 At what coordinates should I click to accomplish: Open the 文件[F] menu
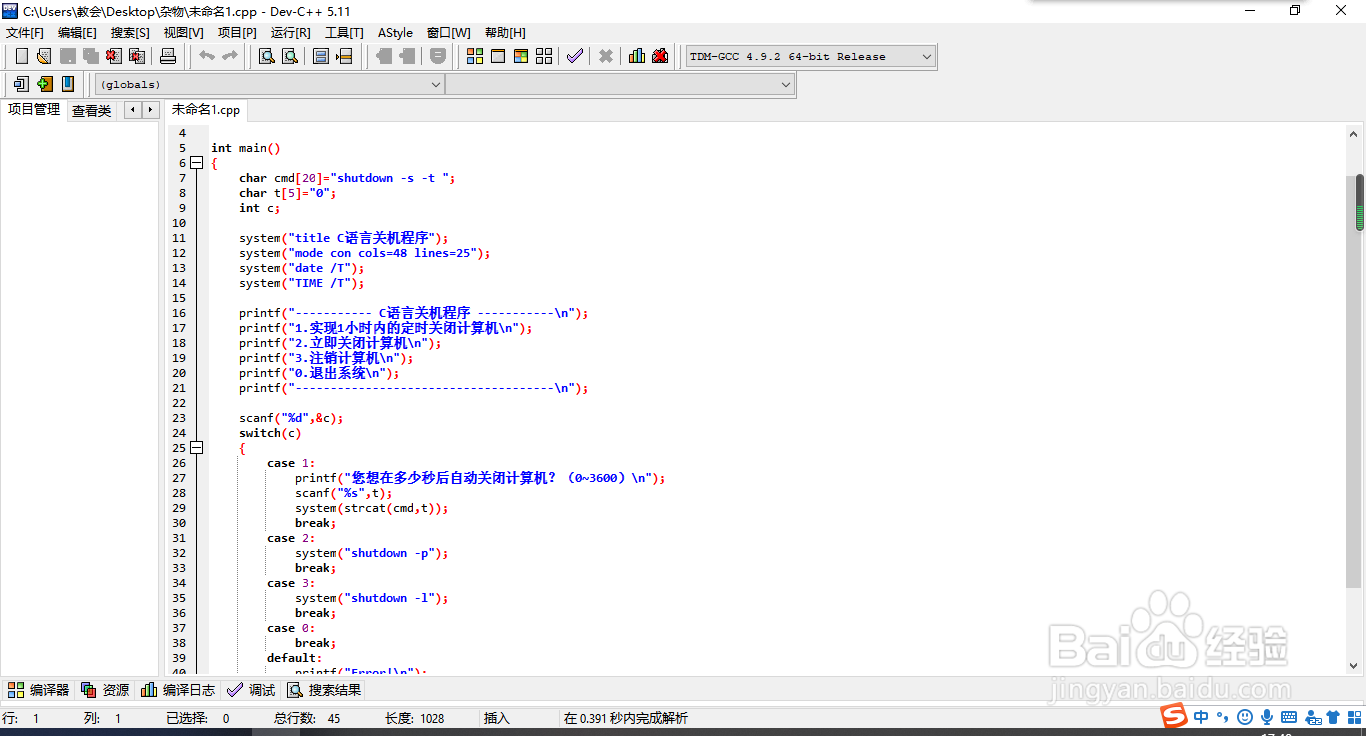[25, 32]
